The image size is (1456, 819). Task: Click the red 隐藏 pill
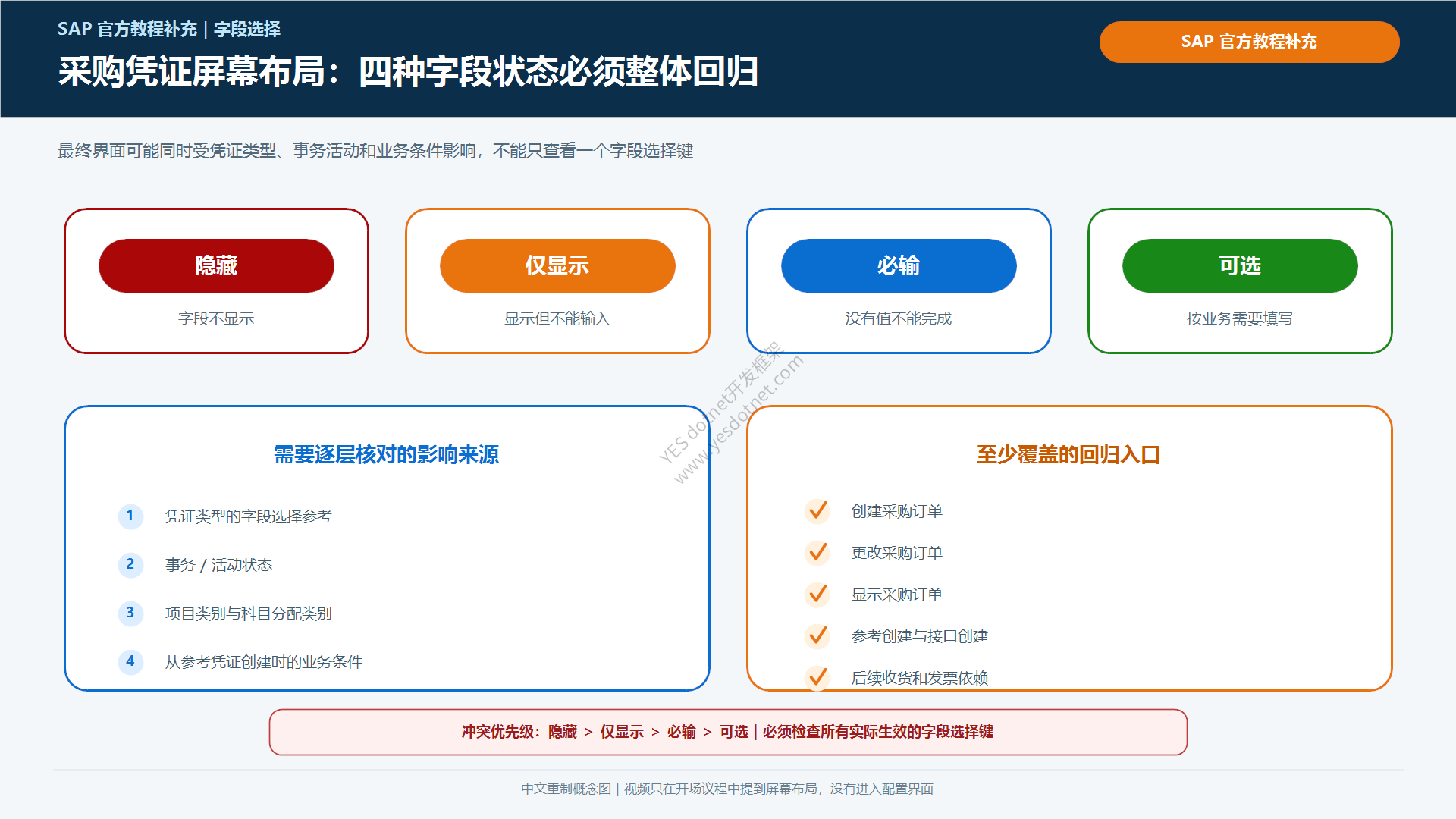coord(216,265)
